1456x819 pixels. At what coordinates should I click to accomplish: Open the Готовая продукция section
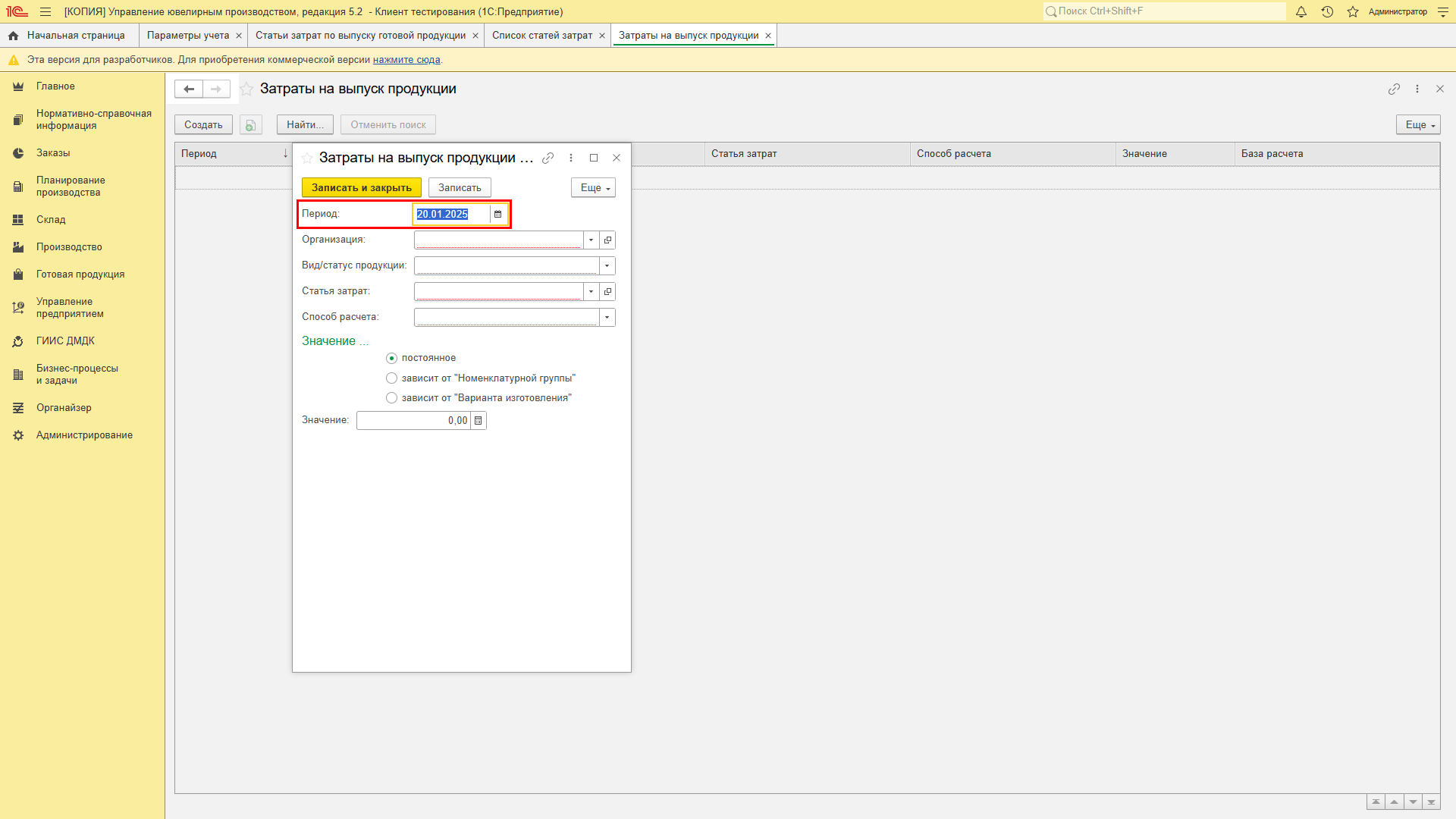82,275
